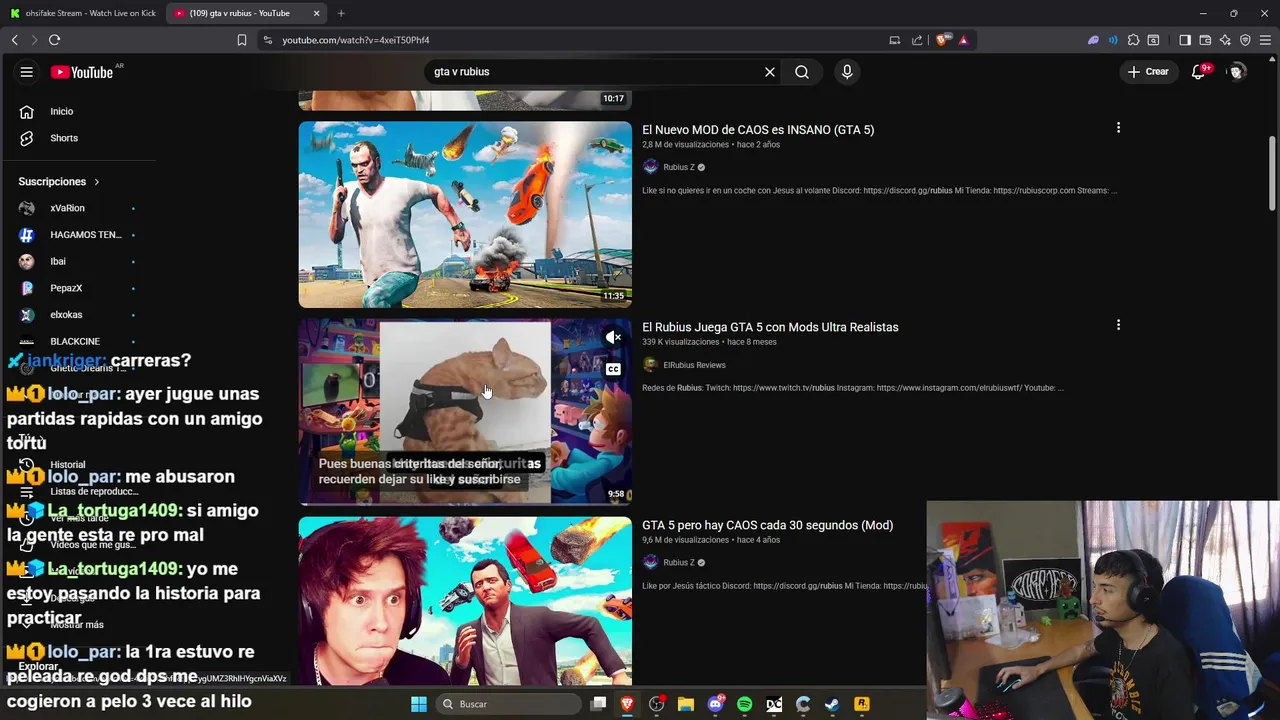Clear the search box with the X
The height and width of the screenshot is (720, 1280).
(770, 72)
